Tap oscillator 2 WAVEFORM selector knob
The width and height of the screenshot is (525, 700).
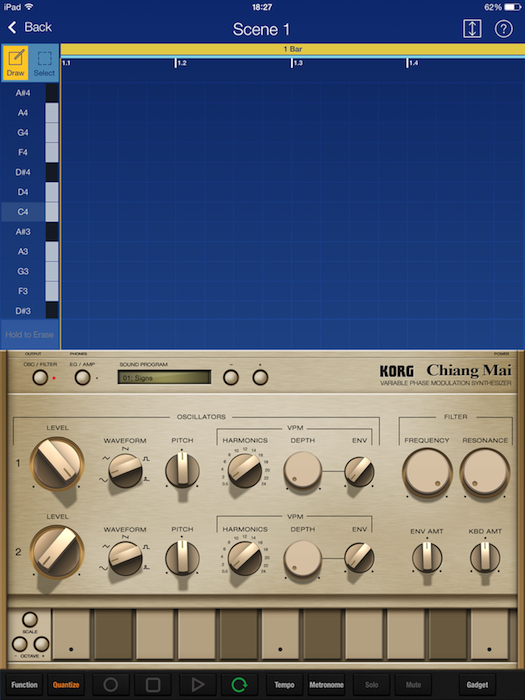pos(125,558)
